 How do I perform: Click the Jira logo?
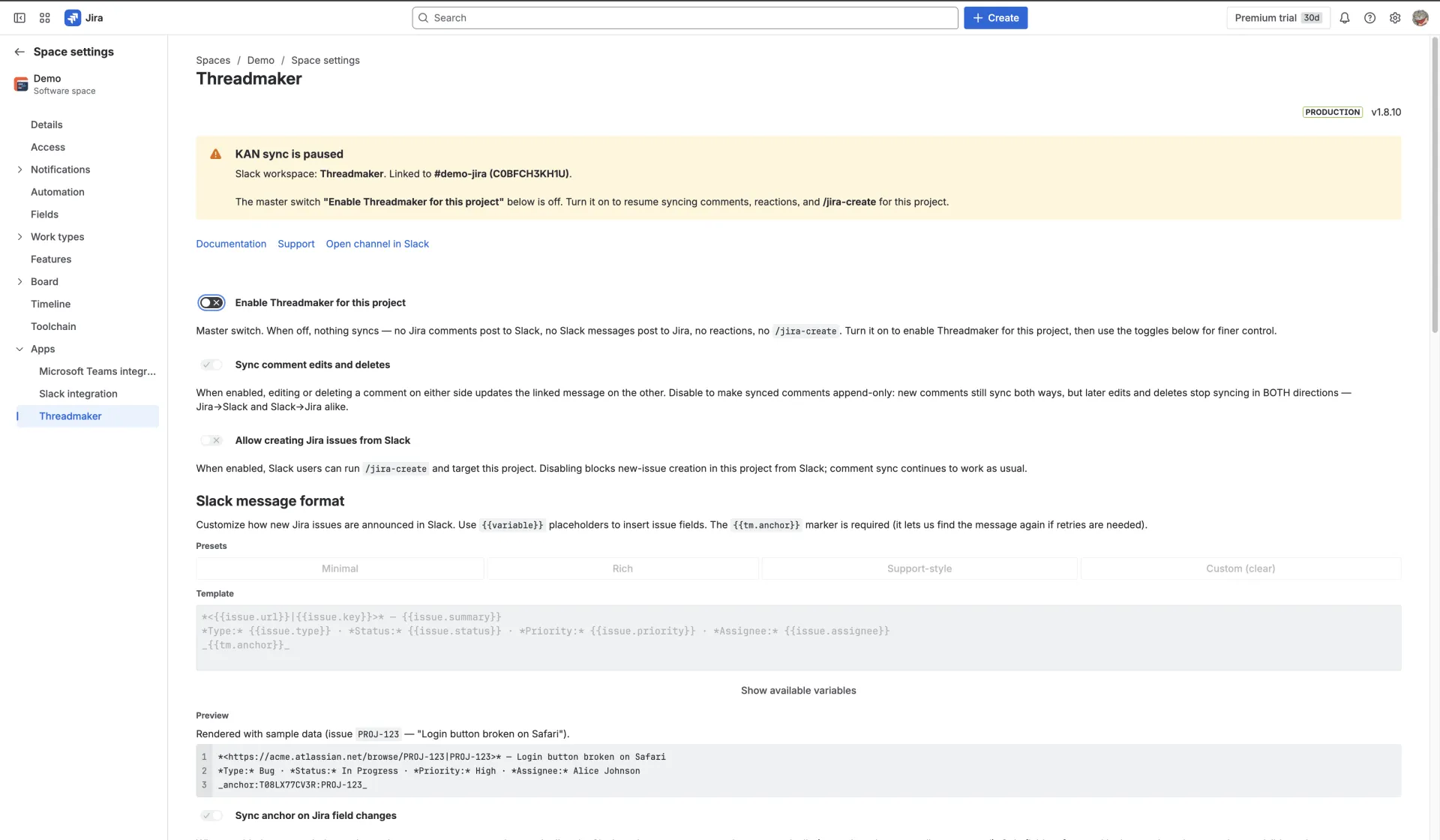click(84, 18)
